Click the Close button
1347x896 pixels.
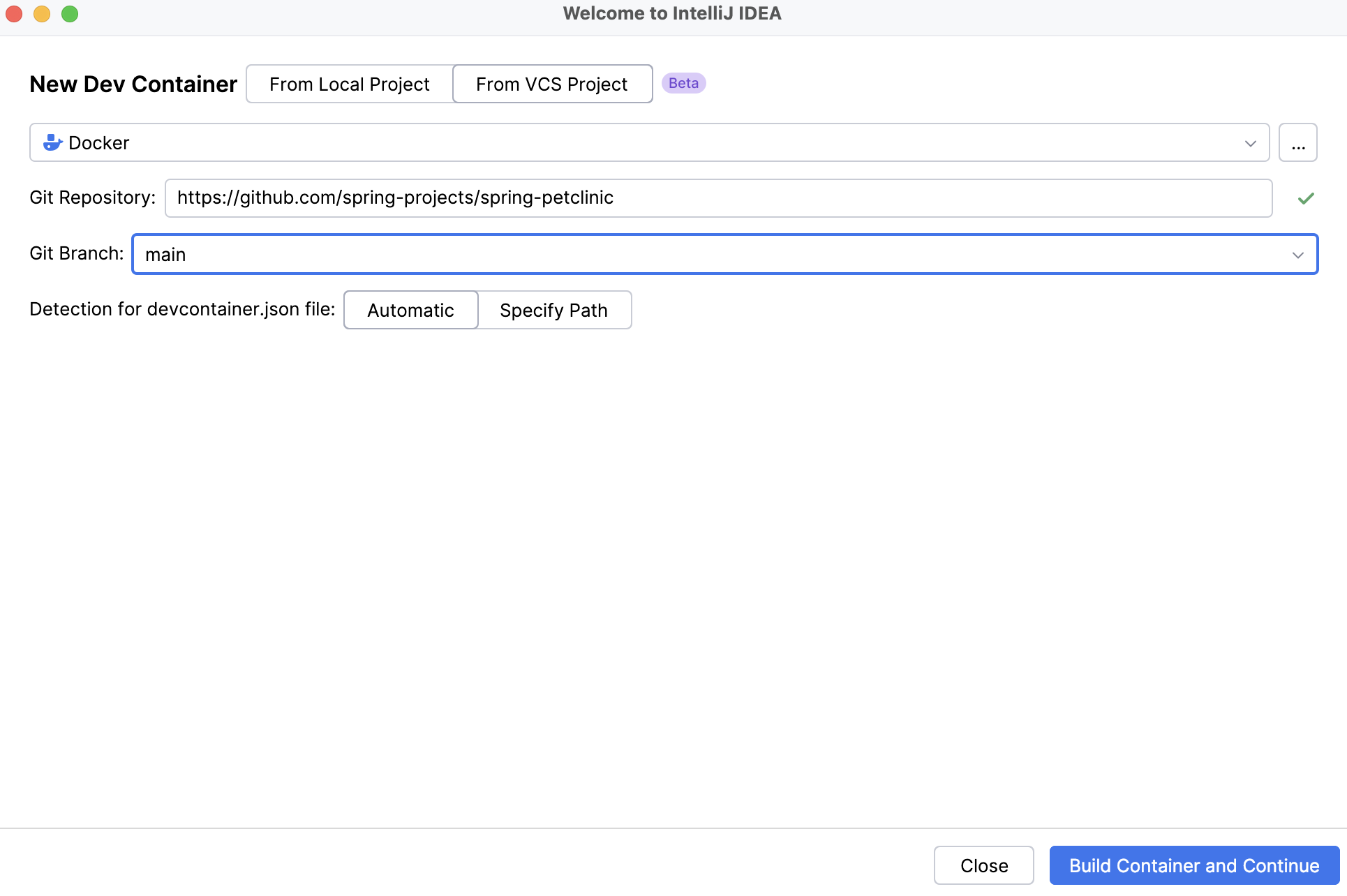point(984,865)
